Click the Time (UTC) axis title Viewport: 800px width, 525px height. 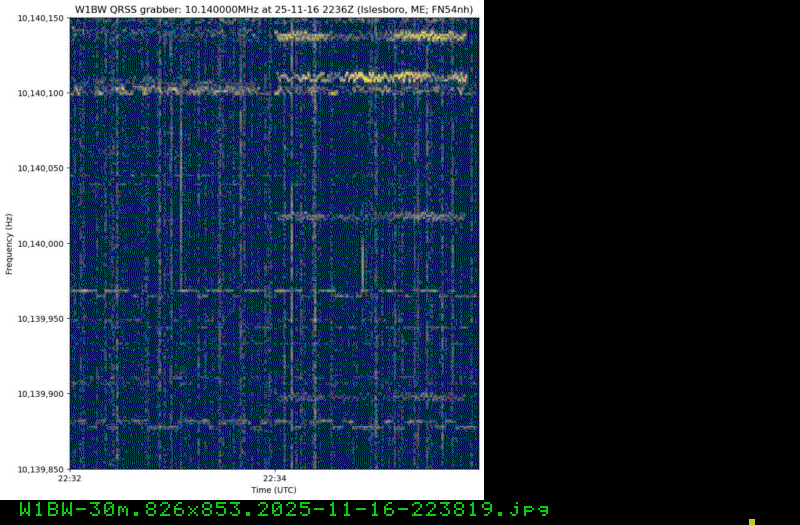pos(274,490)
